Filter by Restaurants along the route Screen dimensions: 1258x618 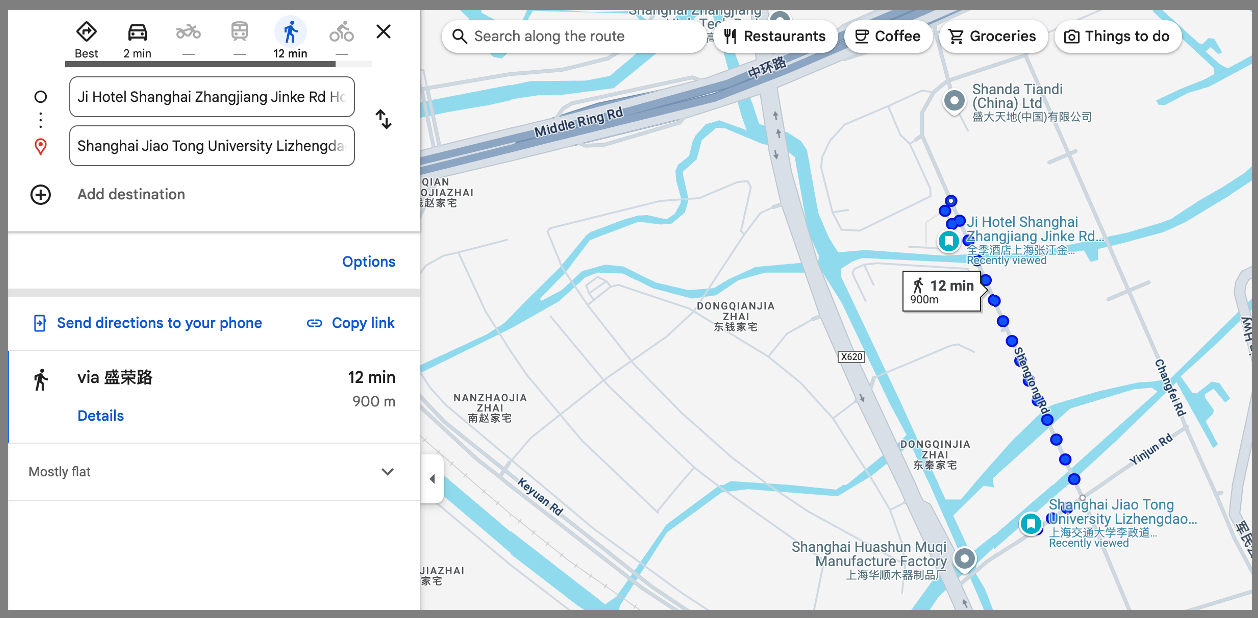[x=774, y=36]
